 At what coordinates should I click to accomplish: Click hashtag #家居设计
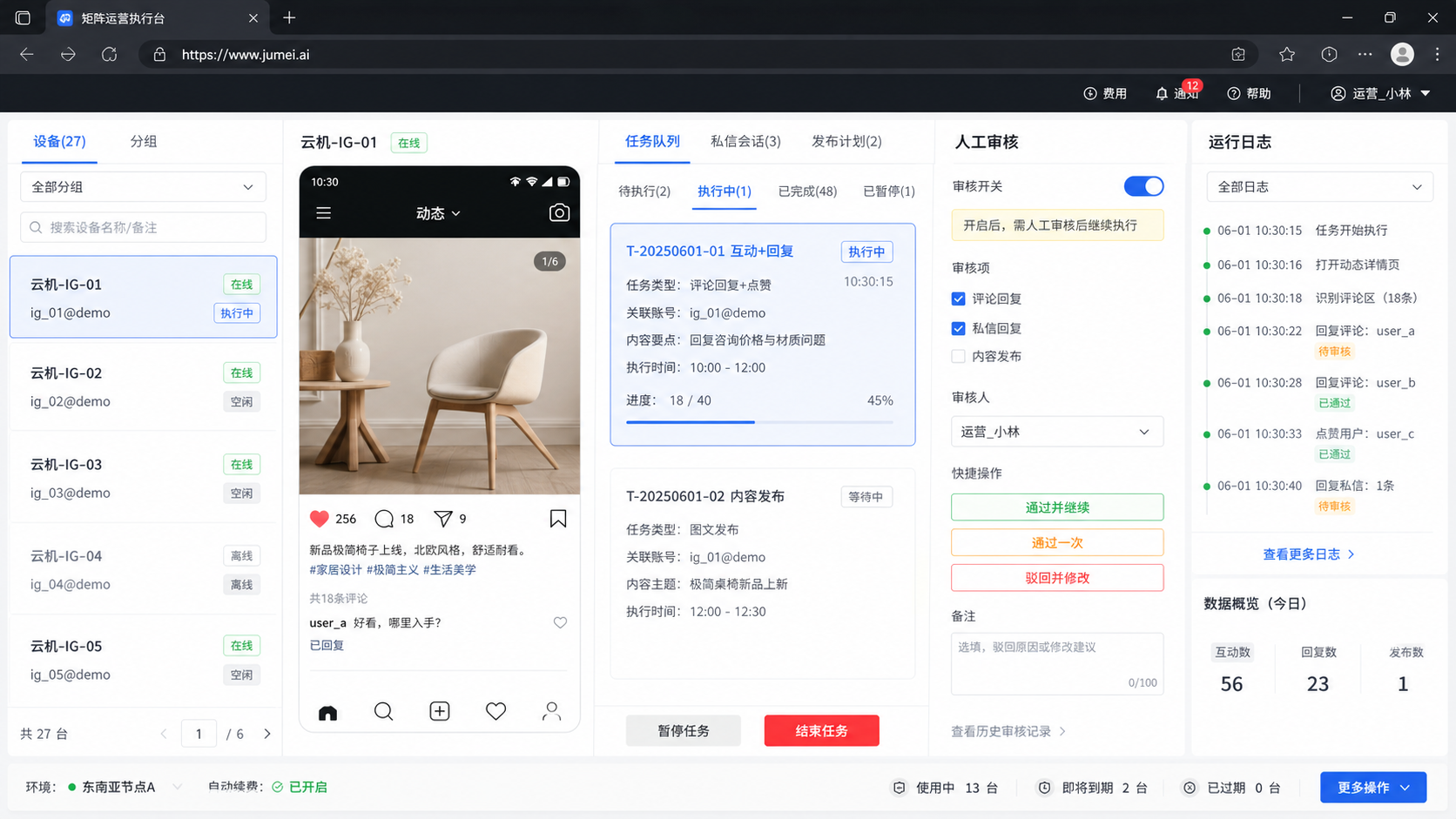tap(335, 569)
